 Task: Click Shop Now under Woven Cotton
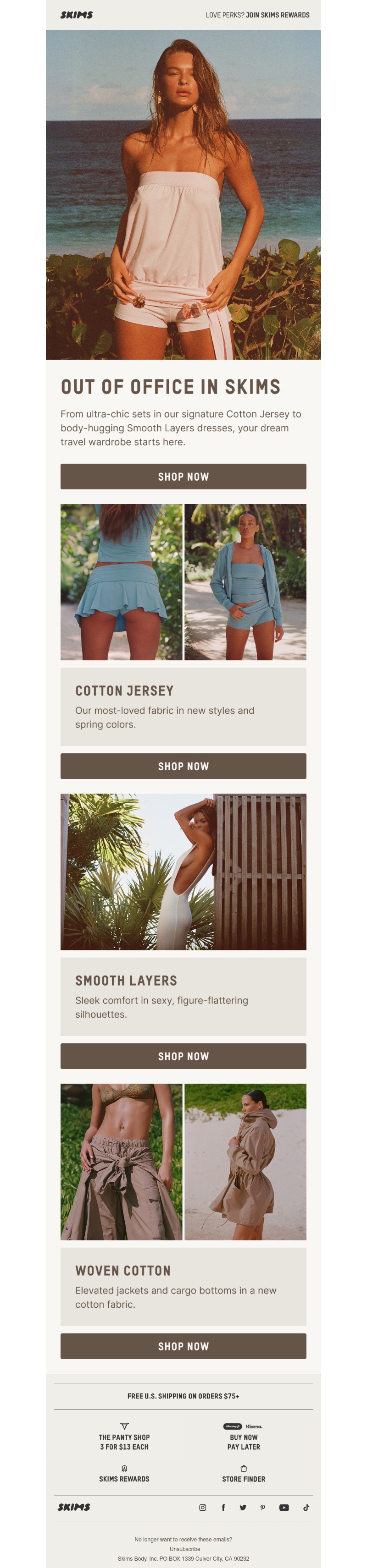[x=183, y=1346]
